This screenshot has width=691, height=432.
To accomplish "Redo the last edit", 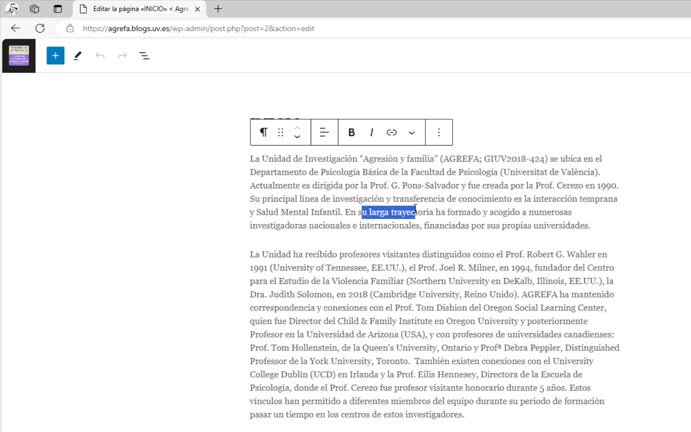I will tap(122, 56).
